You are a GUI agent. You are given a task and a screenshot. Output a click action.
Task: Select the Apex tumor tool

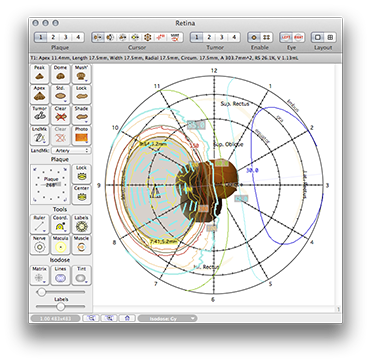[x=40, y=94]
